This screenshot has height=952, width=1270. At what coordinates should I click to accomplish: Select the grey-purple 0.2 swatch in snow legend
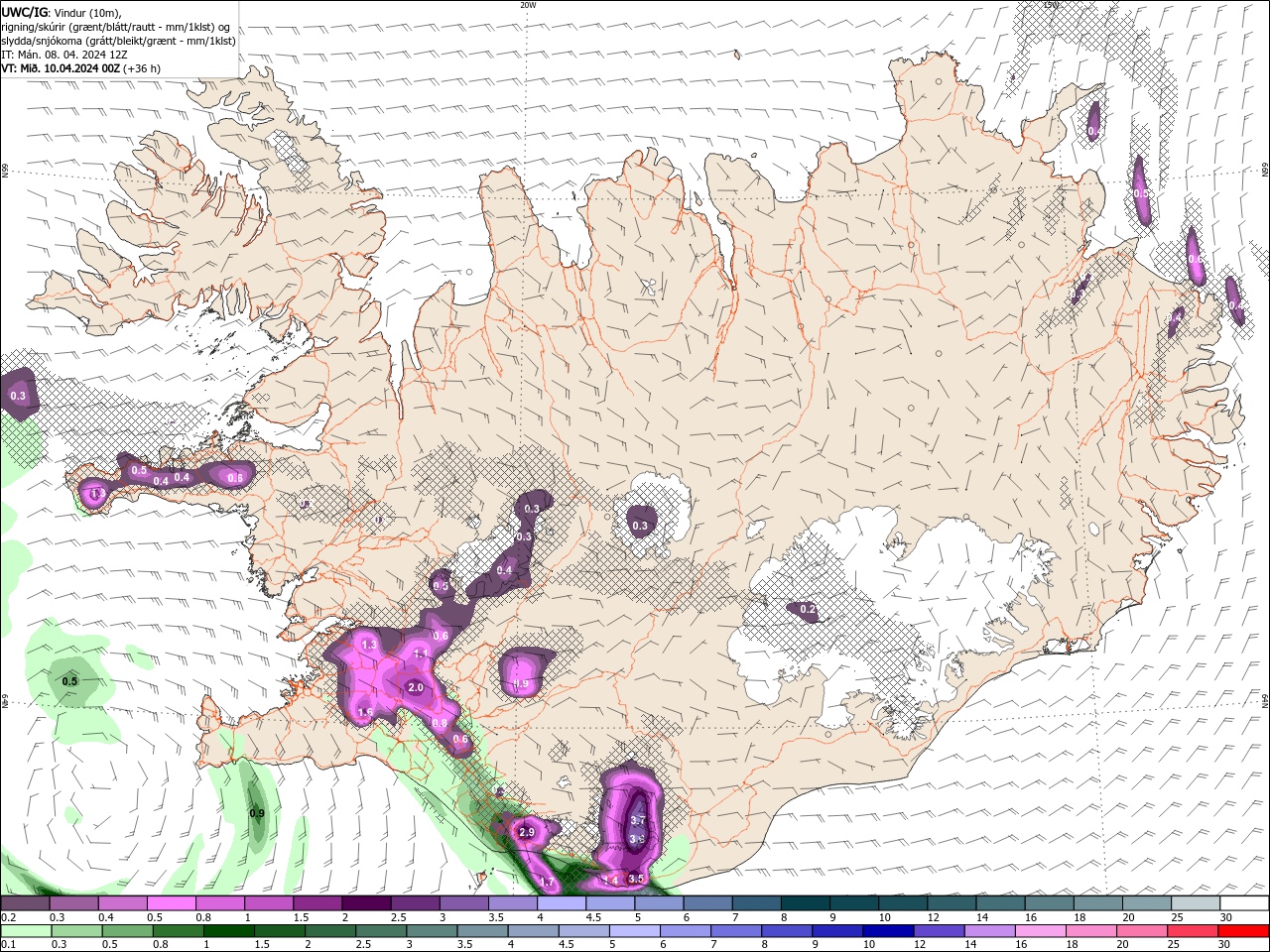(x=25, y=903)
